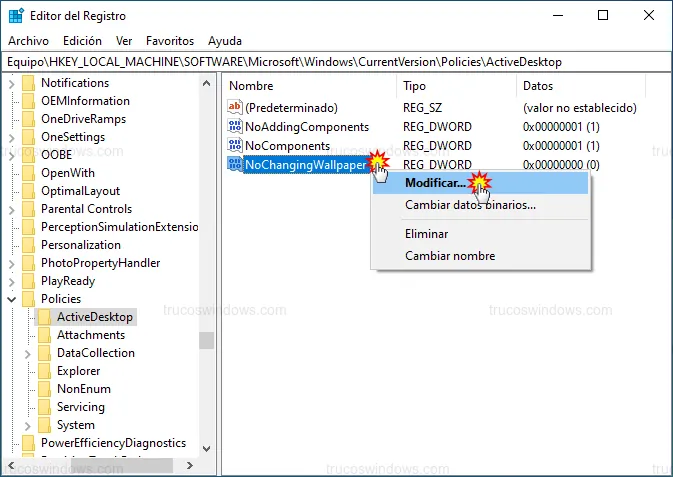This screenshot has width=673, height=477.
Task: Click the Personalization folder icon
Action: coord(28,245)
